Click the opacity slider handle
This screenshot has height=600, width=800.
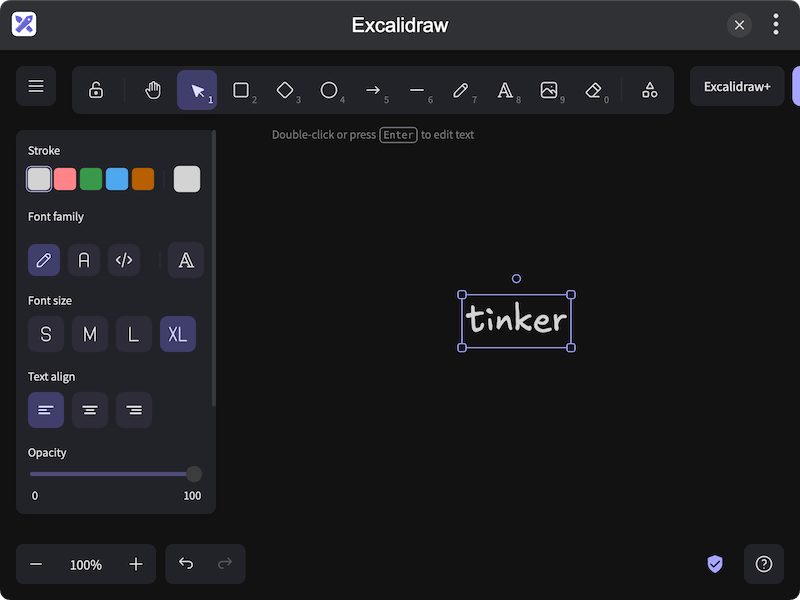(x=194, y=474)
